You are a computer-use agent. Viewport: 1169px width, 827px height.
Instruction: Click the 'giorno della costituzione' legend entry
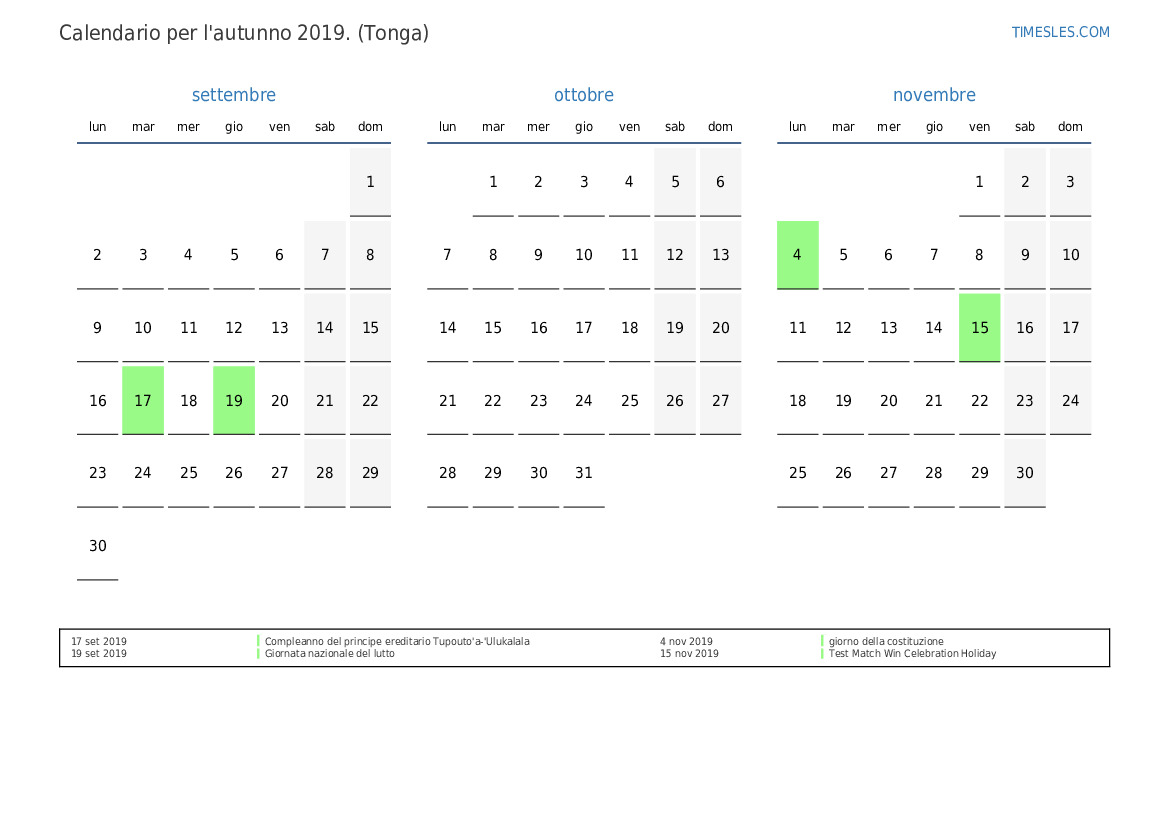coord(885,642)
